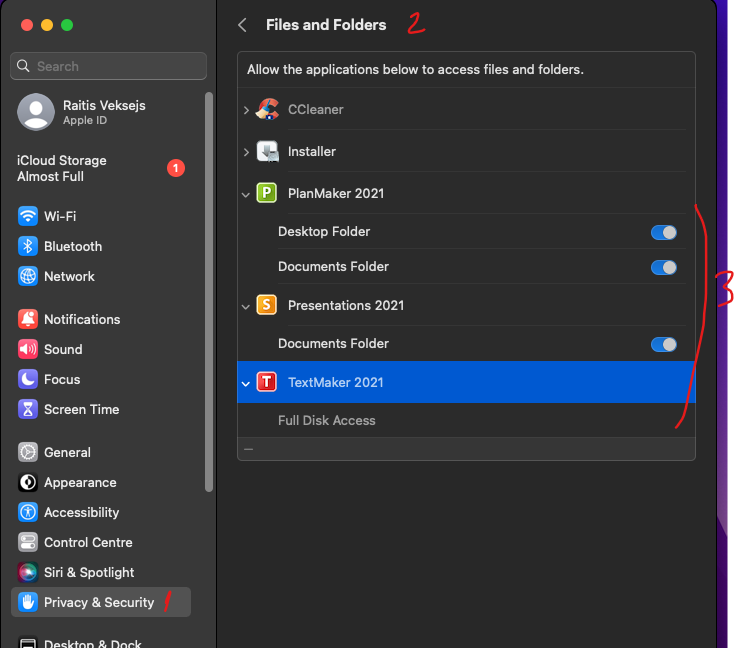Expand the Installer entry
The height and width of the screenshot is (648, 736).
tap(246, 152)
